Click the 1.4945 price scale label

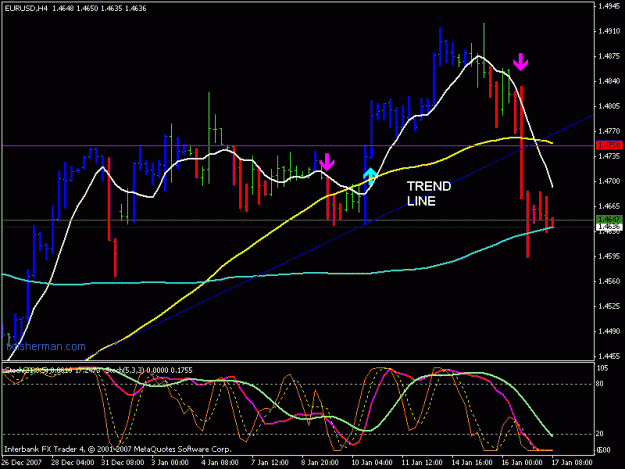point(609,6)
